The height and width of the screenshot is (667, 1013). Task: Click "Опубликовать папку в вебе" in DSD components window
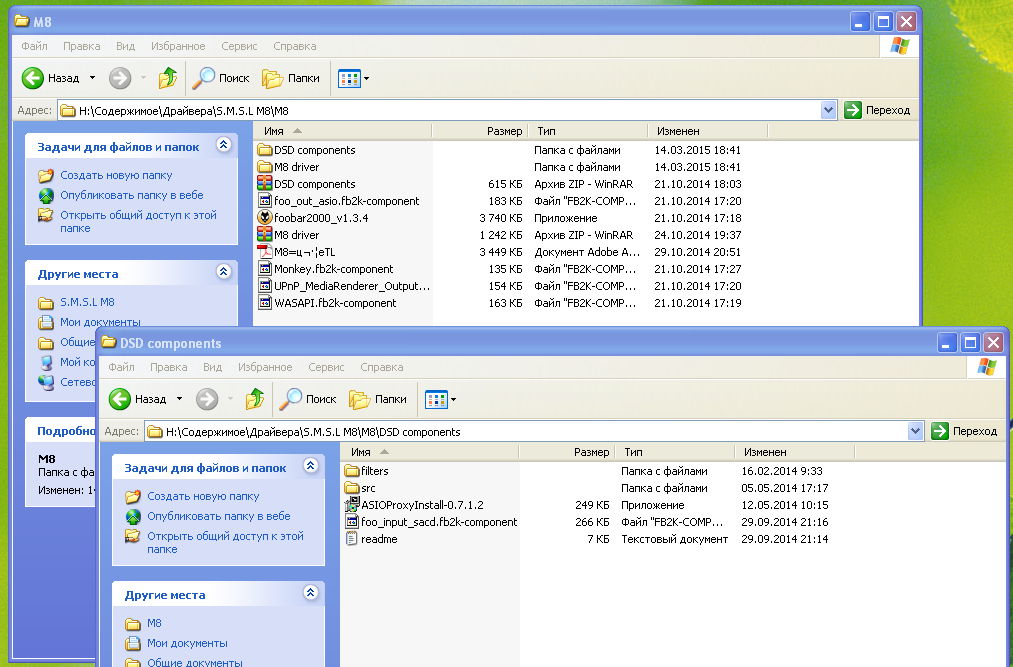click(x=218, y=516)
